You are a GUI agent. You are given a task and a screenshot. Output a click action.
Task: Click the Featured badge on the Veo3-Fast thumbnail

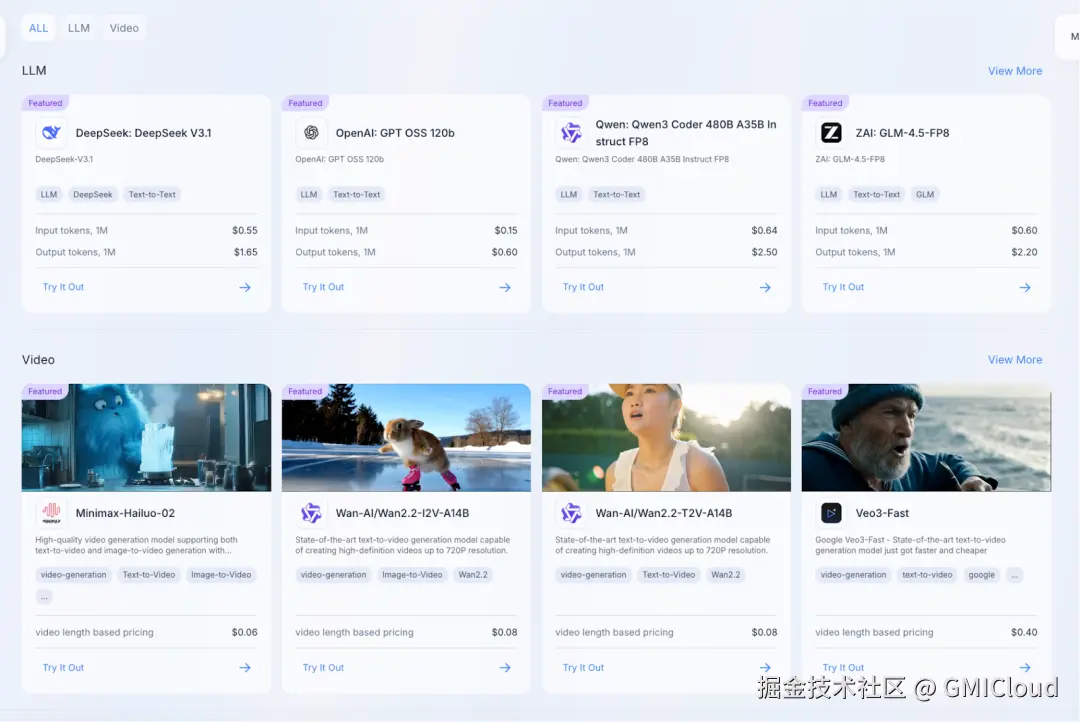[x=825, y=391]
